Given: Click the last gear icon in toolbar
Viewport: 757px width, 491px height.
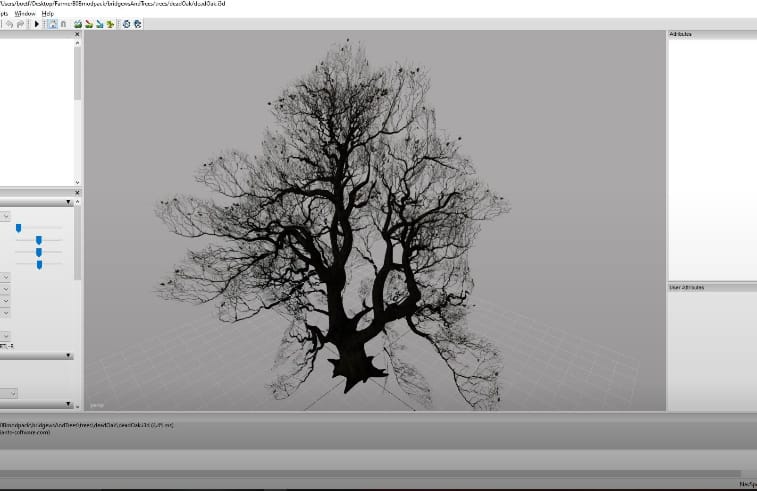Looking at the screenshot, I should pyautogui.click(x=137, y=24).
